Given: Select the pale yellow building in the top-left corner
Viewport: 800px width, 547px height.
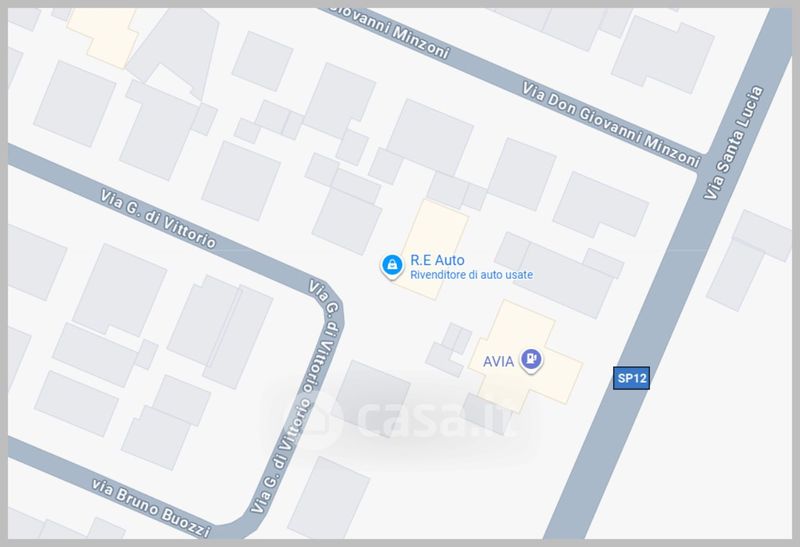Looking at the screenshot, I should point(105,36).
